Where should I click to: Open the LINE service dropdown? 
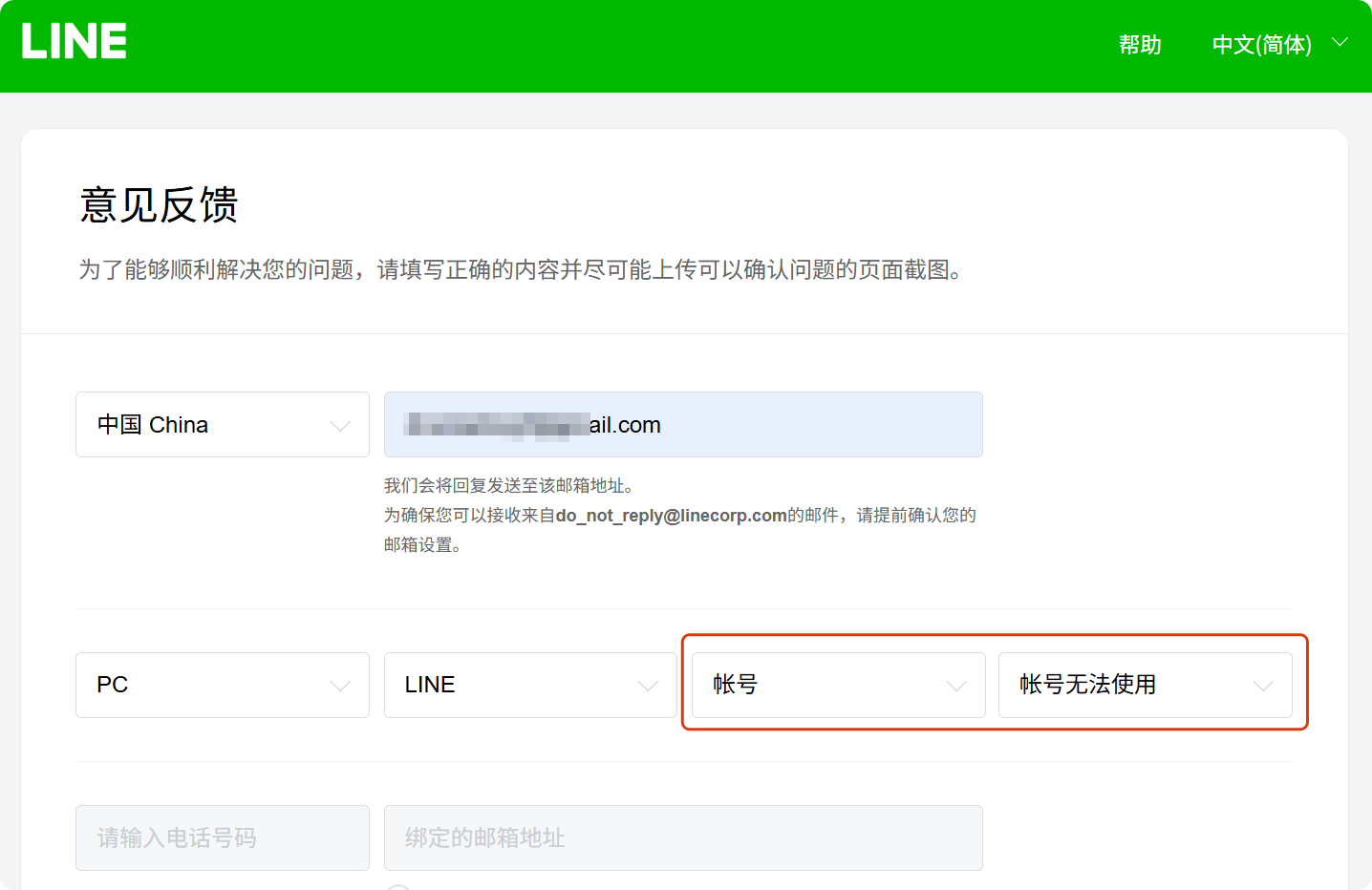(x=530, y=685)
